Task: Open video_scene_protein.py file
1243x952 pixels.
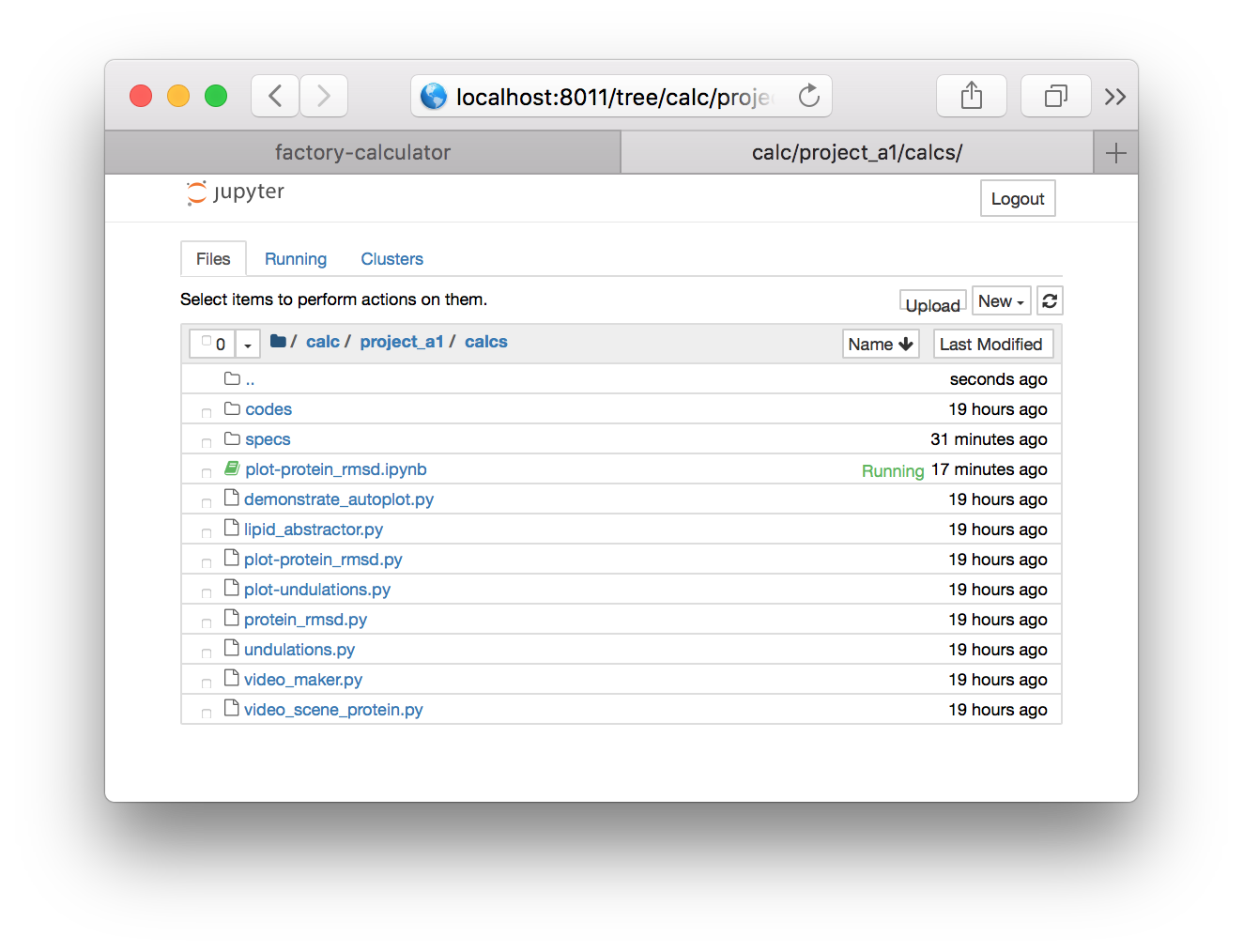Action: coord(333,710)
